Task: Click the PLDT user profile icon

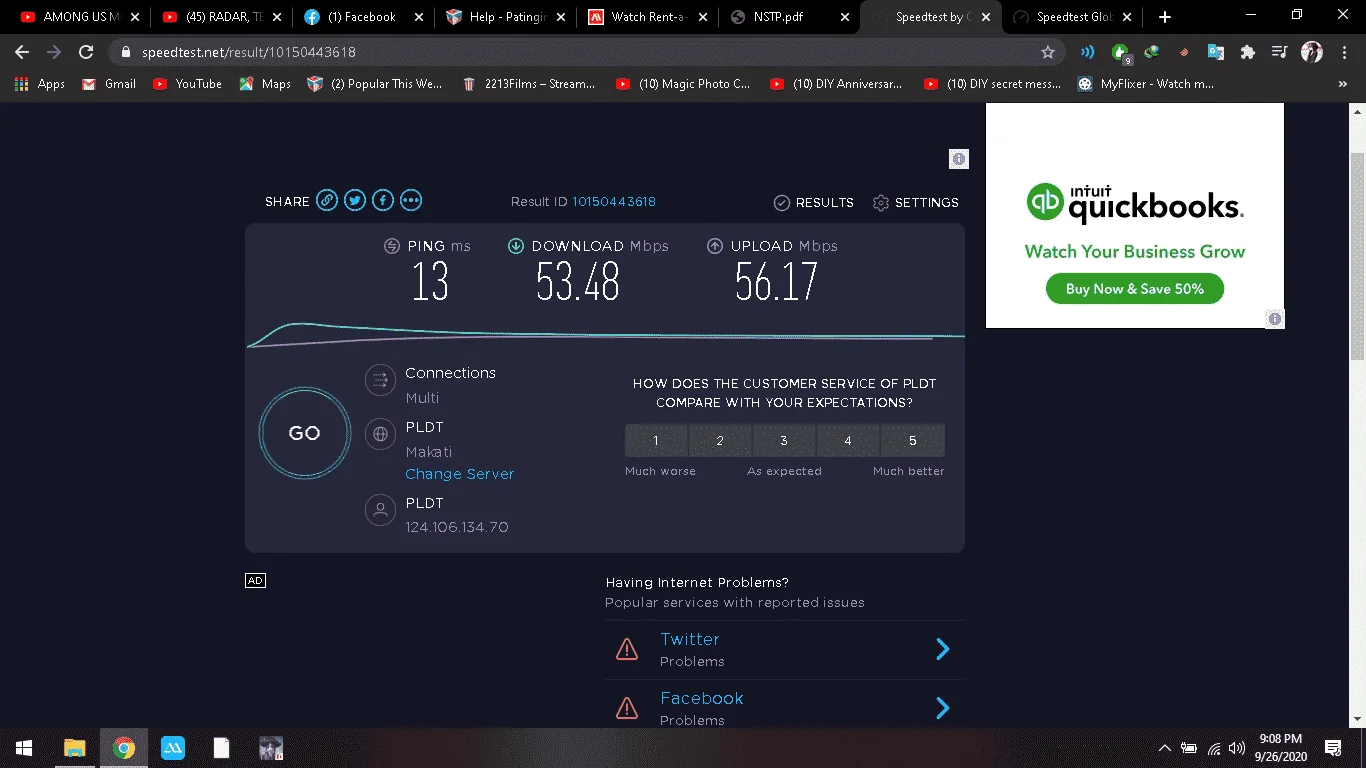Action: [380, 510]
